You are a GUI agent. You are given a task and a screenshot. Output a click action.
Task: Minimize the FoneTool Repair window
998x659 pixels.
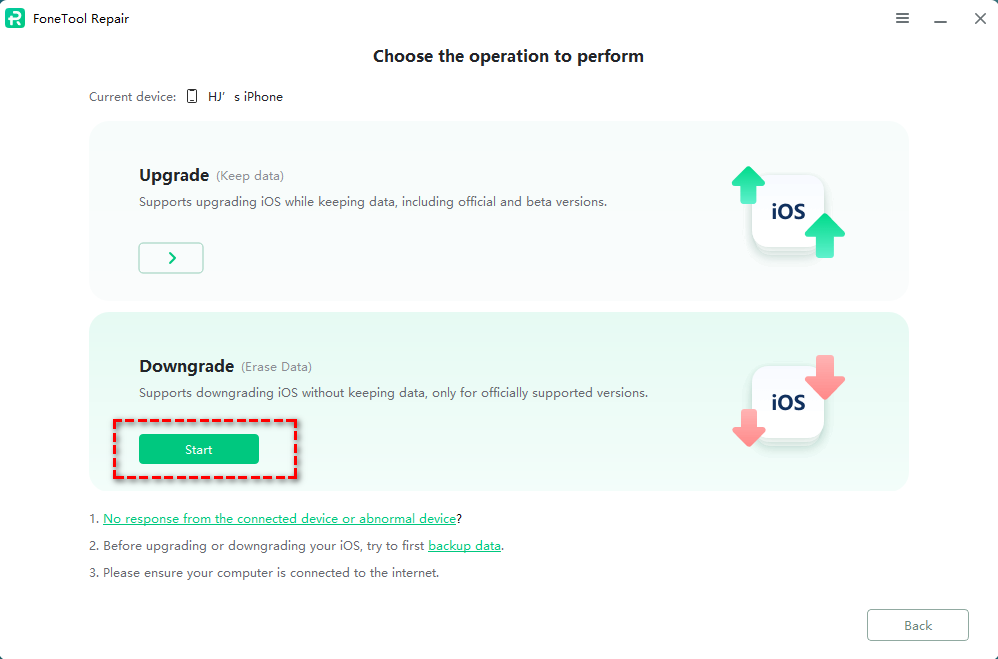(x=940, y=19)
